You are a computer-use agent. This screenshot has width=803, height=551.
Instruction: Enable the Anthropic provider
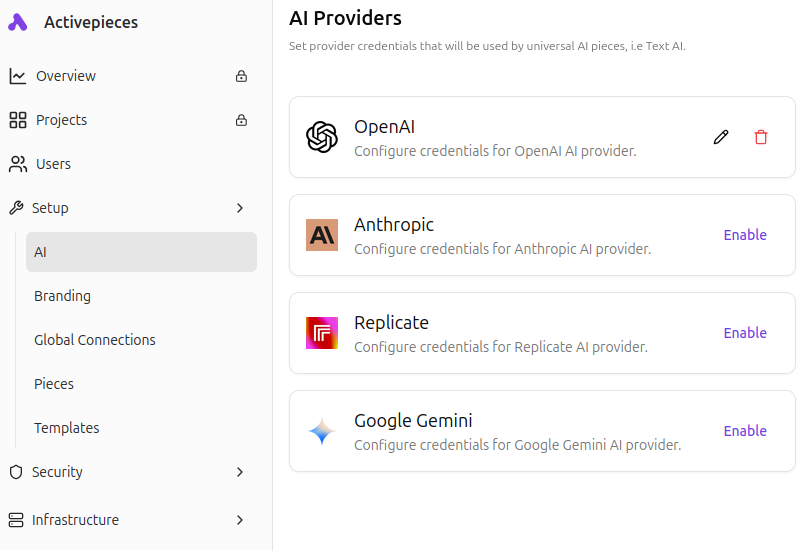pyautogui.click(x=745, y=235)
